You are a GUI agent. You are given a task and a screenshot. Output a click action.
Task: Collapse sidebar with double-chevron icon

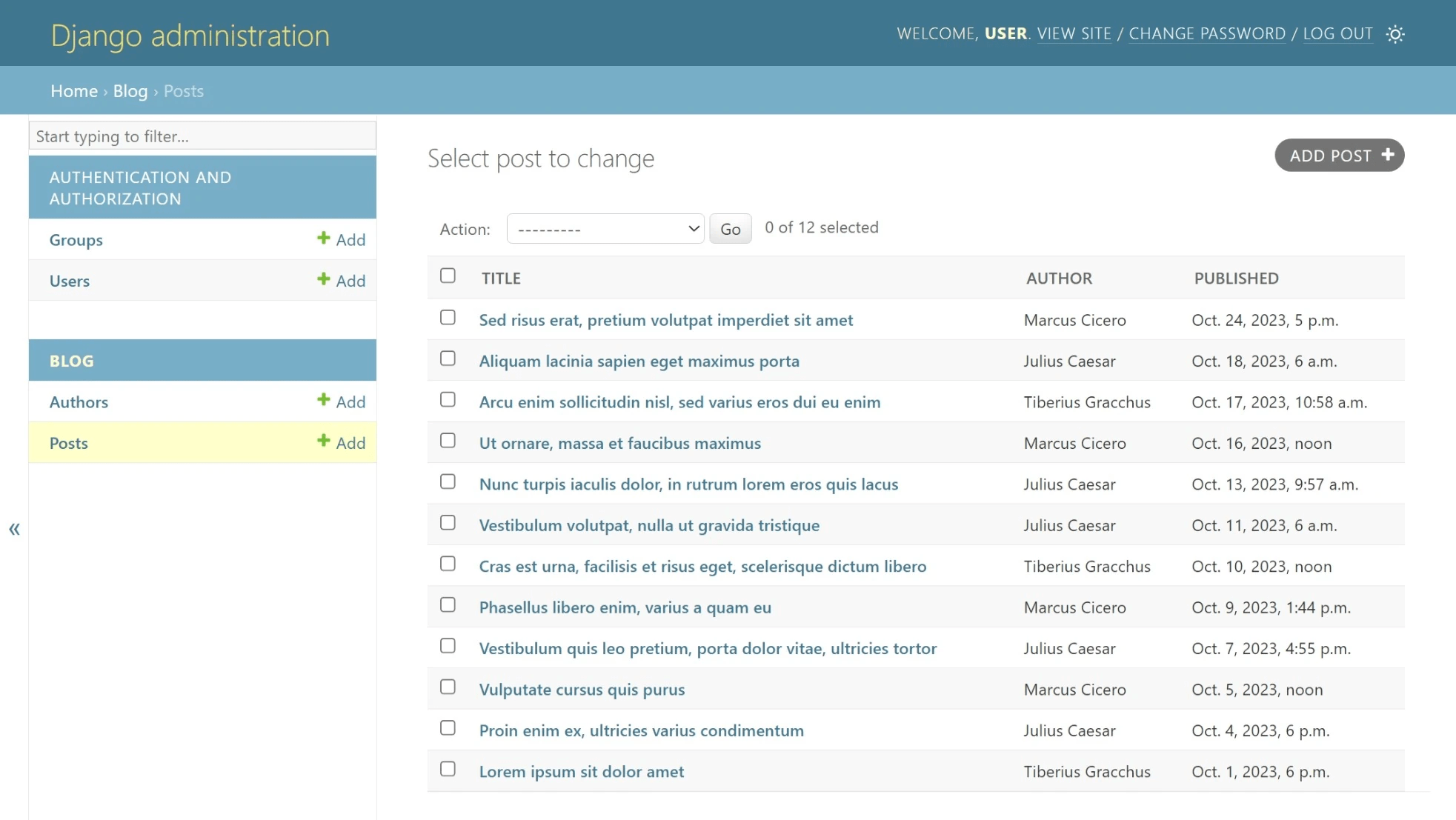pyautogui.click(x=14, y=529)
